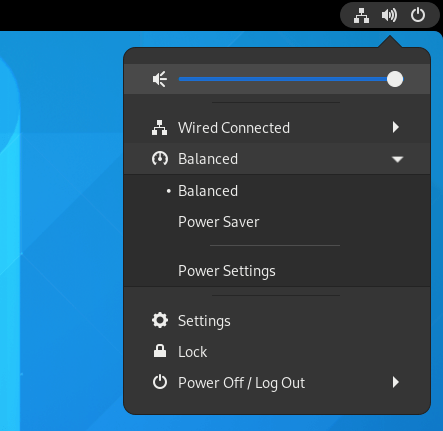Click the speaker volume icon in top bar
This screenshot has height=431, width=443.
coord(389,15)
